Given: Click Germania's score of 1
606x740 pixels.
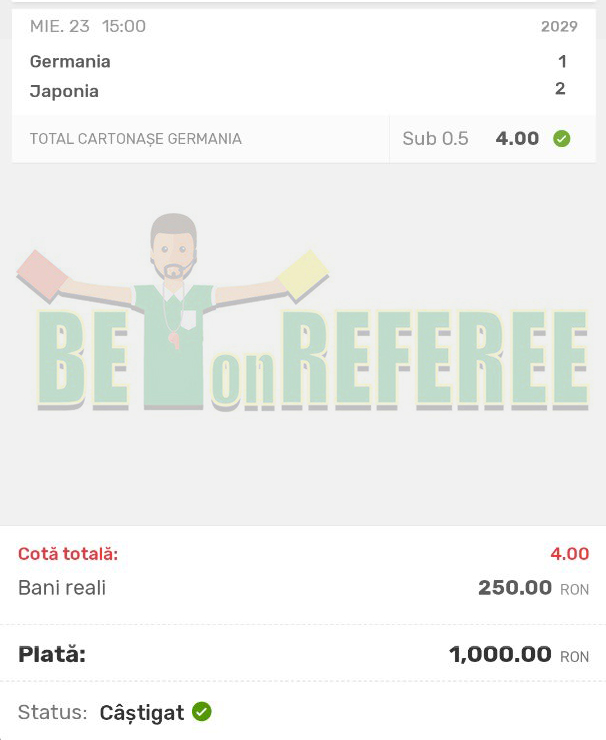Looking at the screenshot, I should [562, 61].
